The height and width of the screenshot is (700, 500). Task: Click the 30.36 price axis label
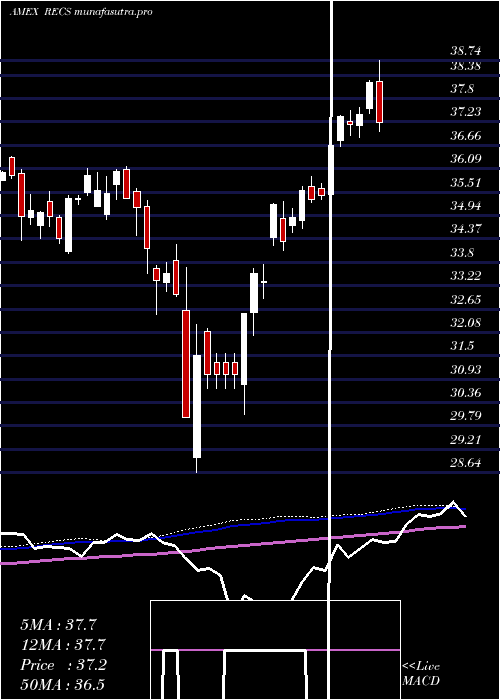click(x=466, y=393)
